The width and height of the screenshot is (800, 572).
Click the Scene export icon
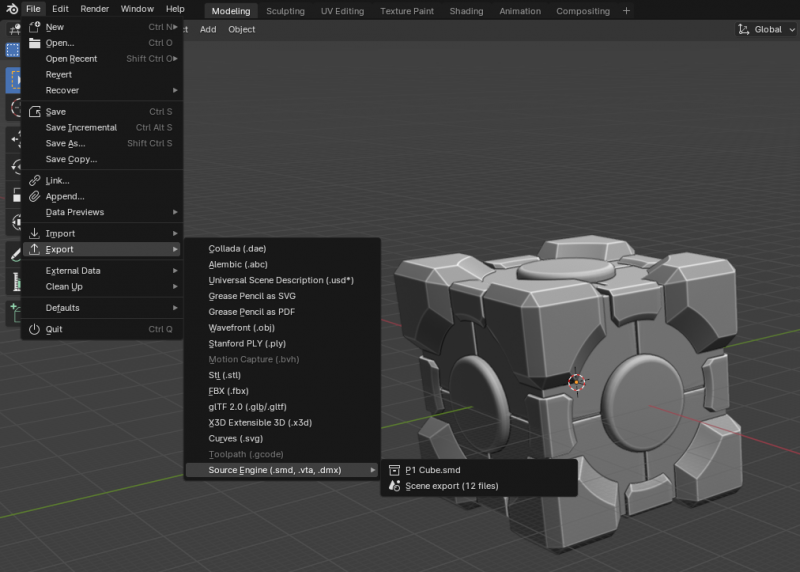(x=394, y=486)
